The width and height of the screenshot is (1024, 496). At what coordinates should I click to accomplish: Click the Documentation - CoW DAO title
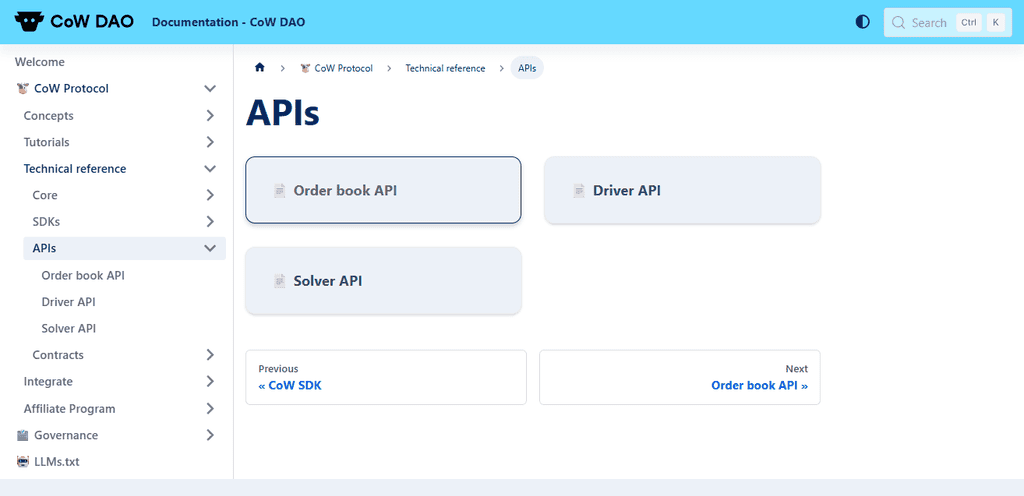[x=229, y=22]
